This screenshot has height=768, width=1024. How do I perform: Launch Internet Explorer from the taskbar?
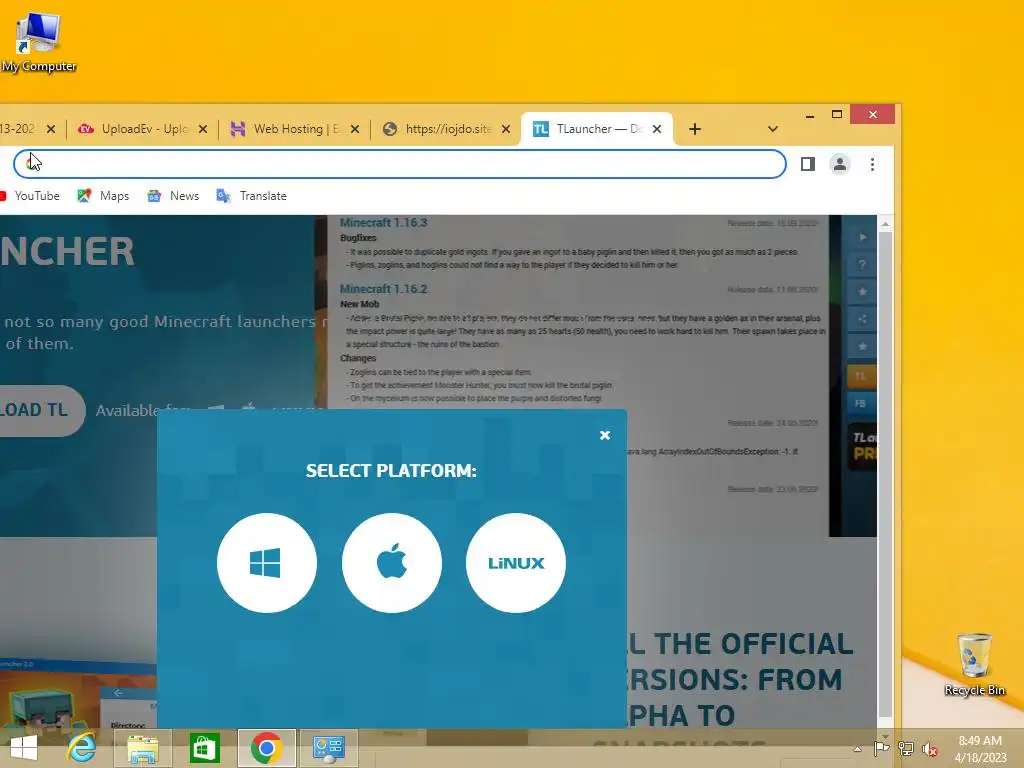point(82,748)
